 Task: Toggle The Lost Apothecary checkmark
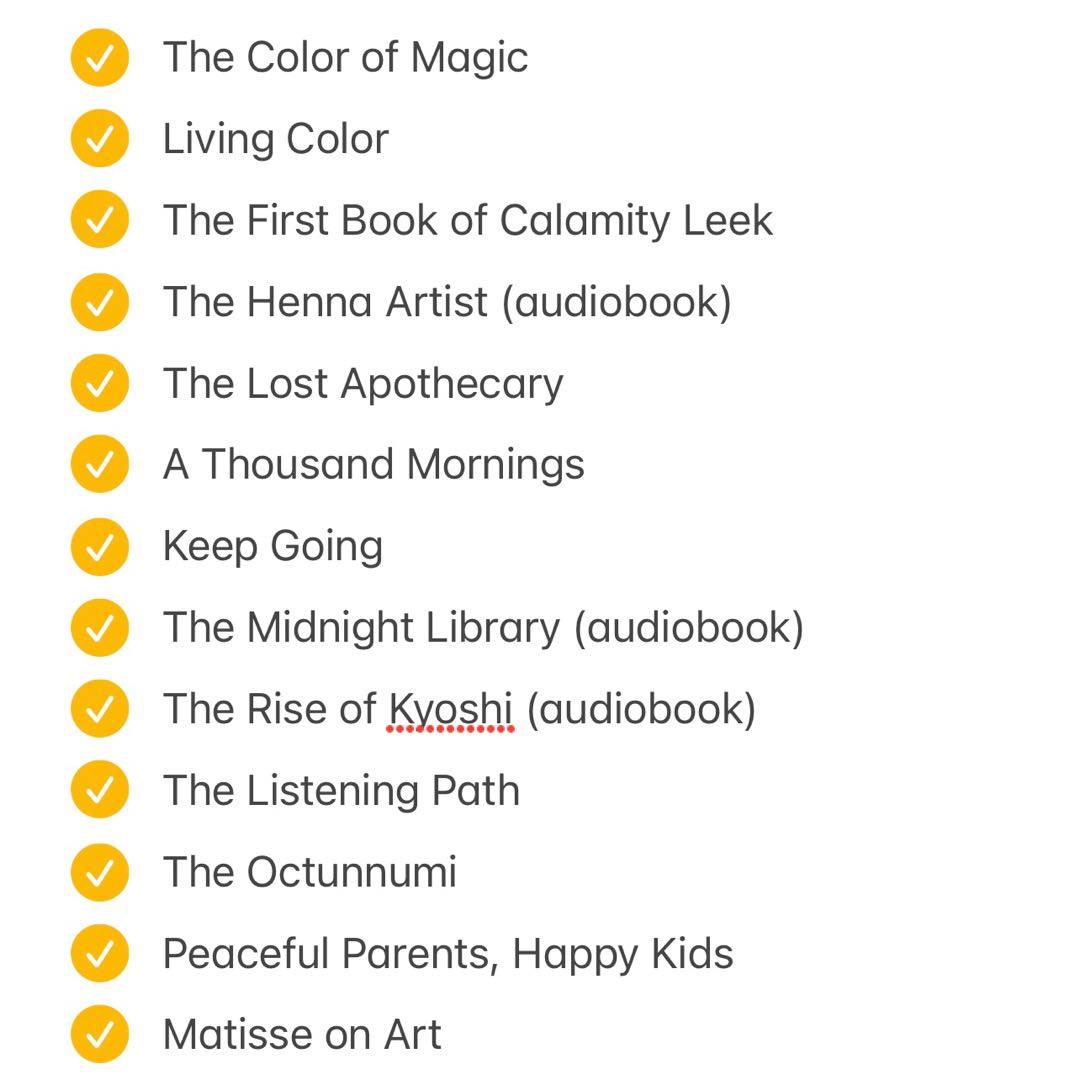pyautogui.click(x=100, y=384)
